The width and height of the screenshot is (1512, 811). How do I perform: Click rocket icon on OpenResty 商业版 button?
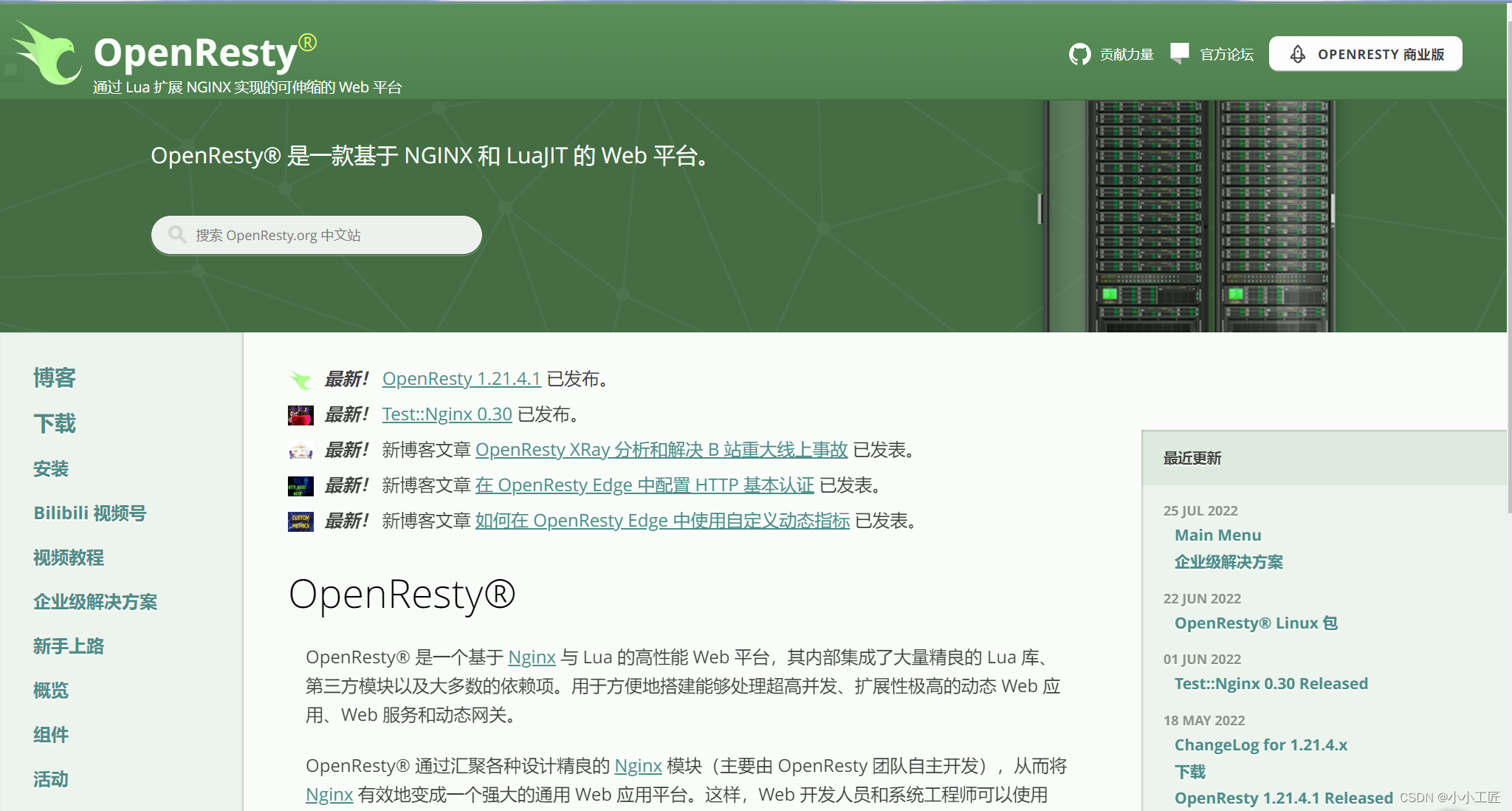click(1297, 54)
